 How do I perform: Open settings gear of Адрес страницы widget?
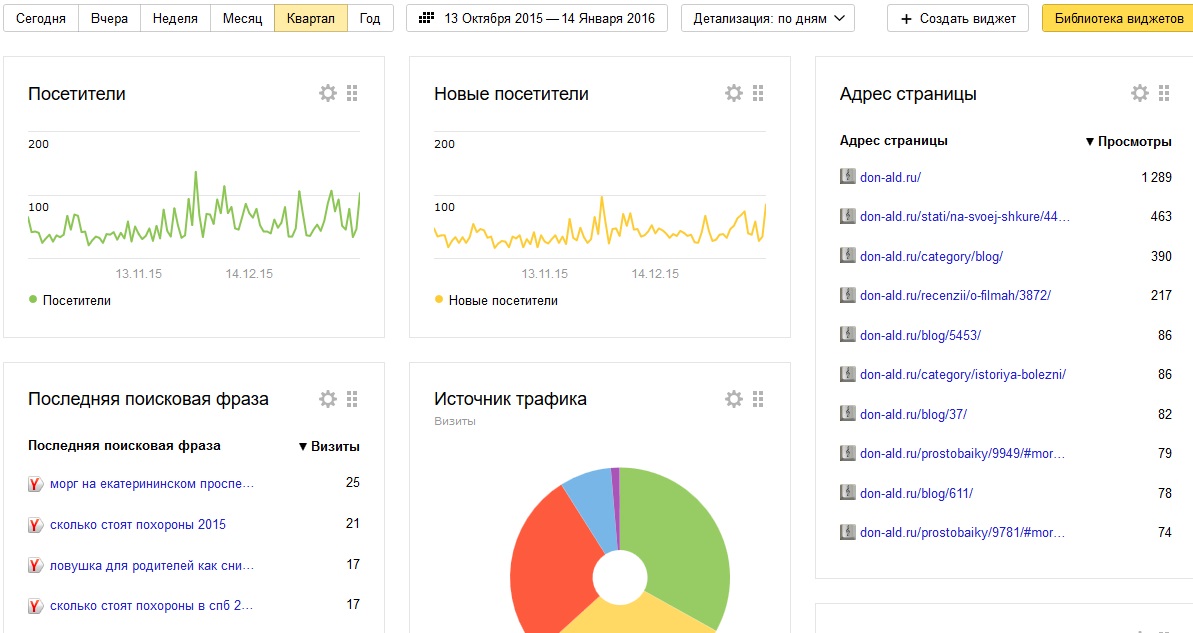pos(1140,94)
